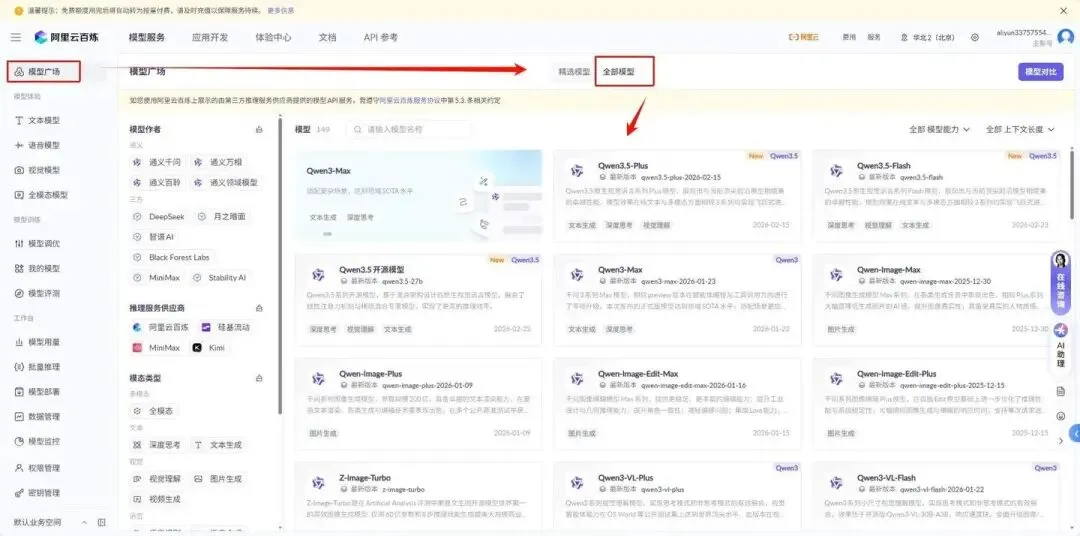1080x536 pixels.
Task: Toggle 通义万相 author filter
Action: 220,163
